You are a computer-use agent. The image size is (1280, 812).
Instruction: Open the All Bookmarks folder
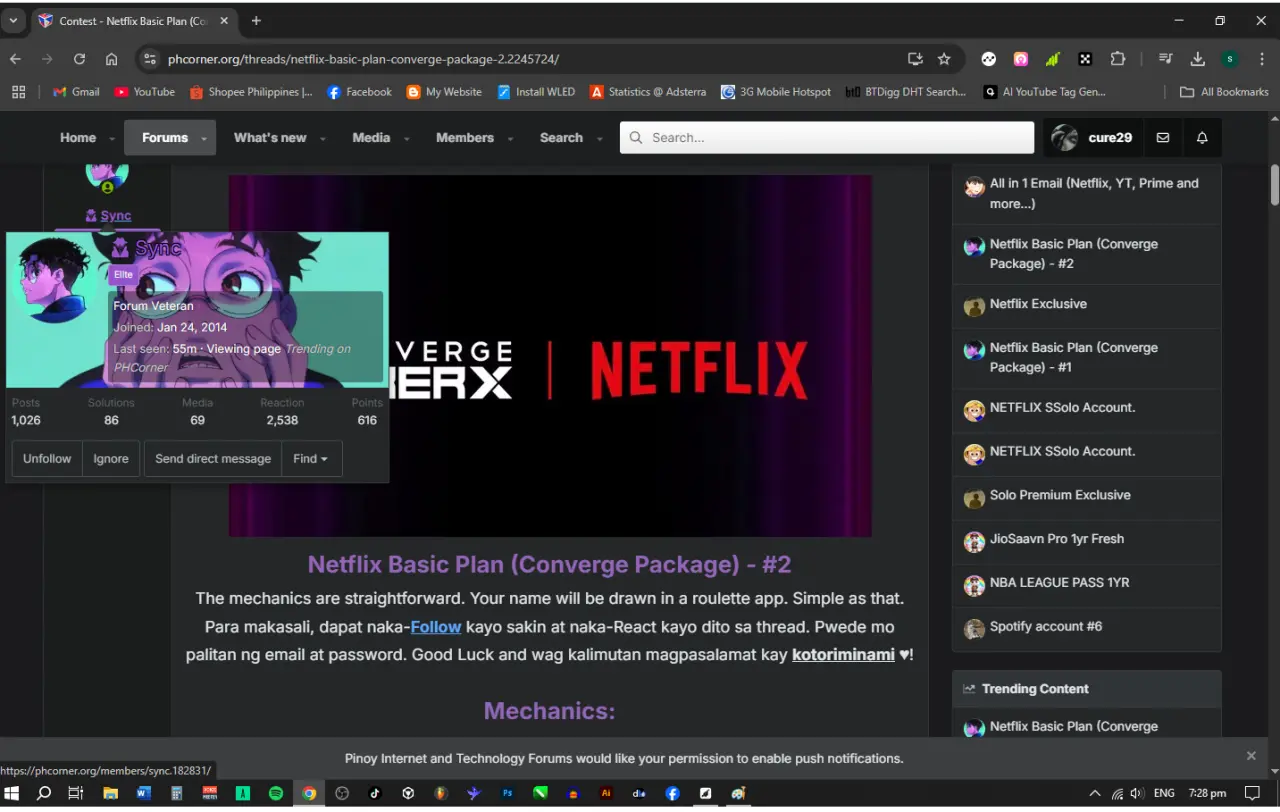tap(1224, 92)
